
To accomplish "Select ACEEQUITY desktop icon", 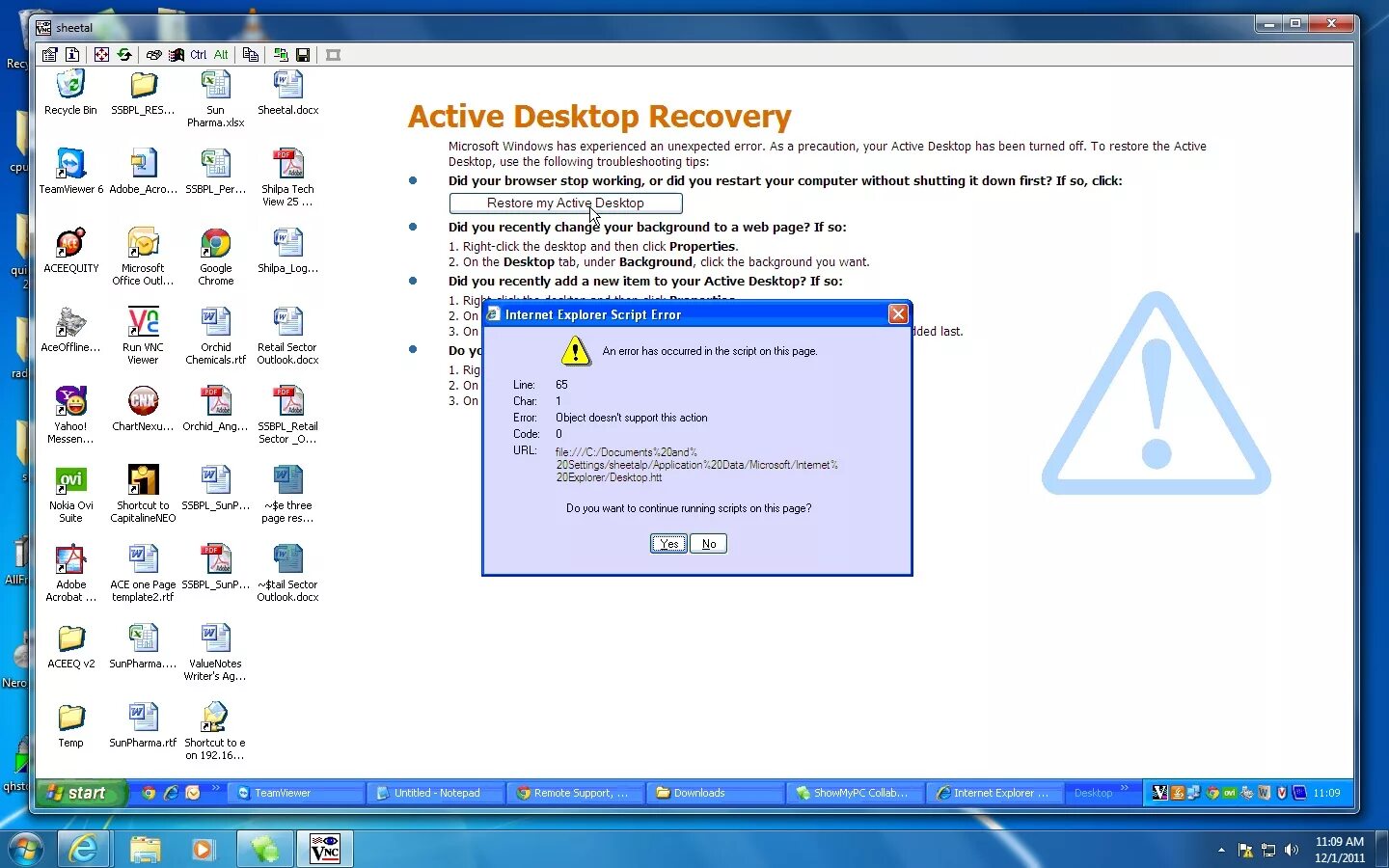I will 70,251.
